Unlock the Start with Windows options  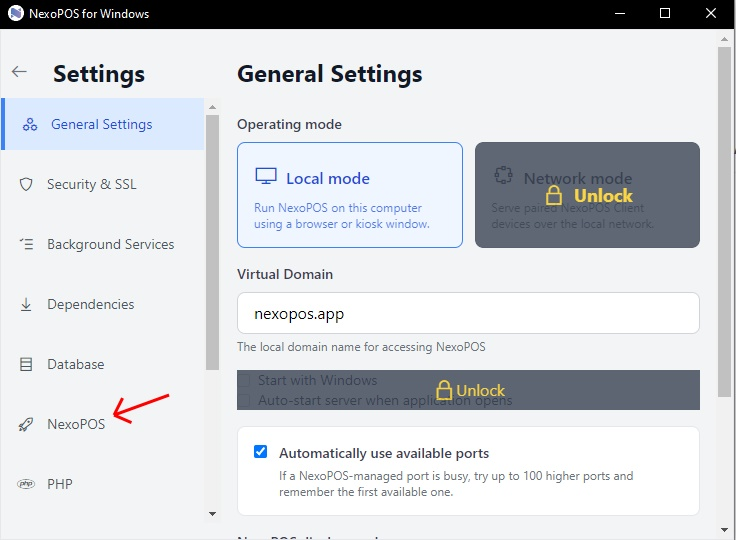point(468,390)
